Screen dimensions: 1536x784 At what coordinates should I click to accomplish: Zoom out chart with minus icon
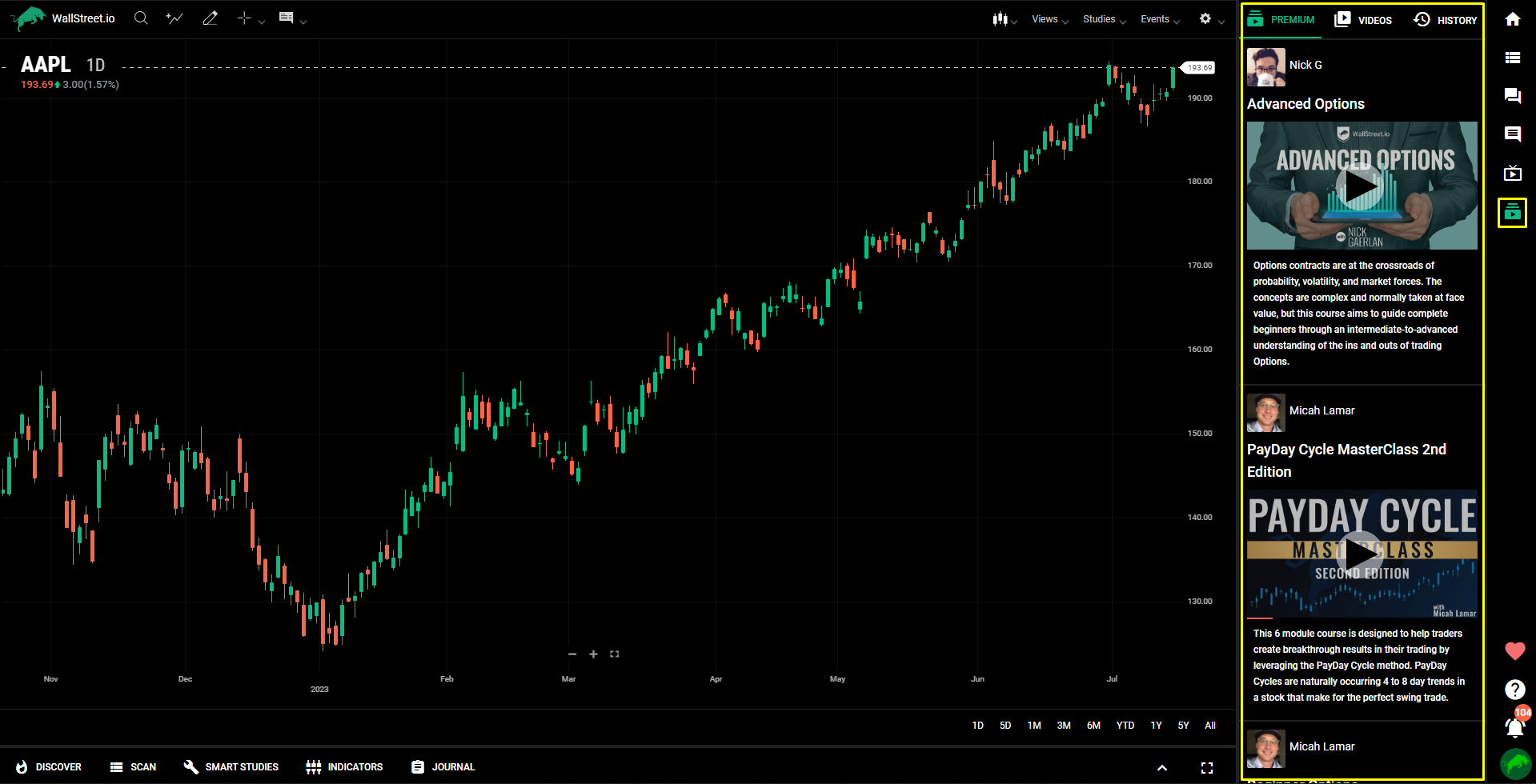click(x=572, y=654)
